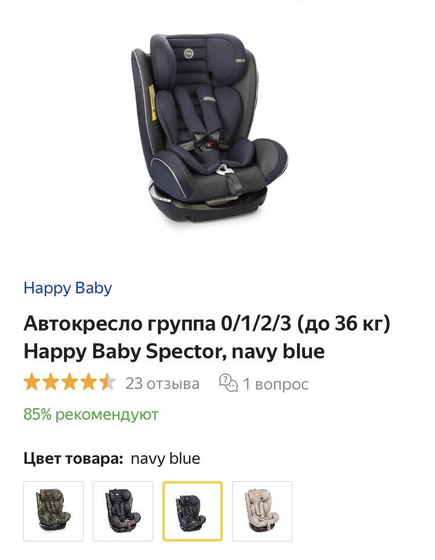Open the 1 вопрос questions link

[x=275, y=384]
